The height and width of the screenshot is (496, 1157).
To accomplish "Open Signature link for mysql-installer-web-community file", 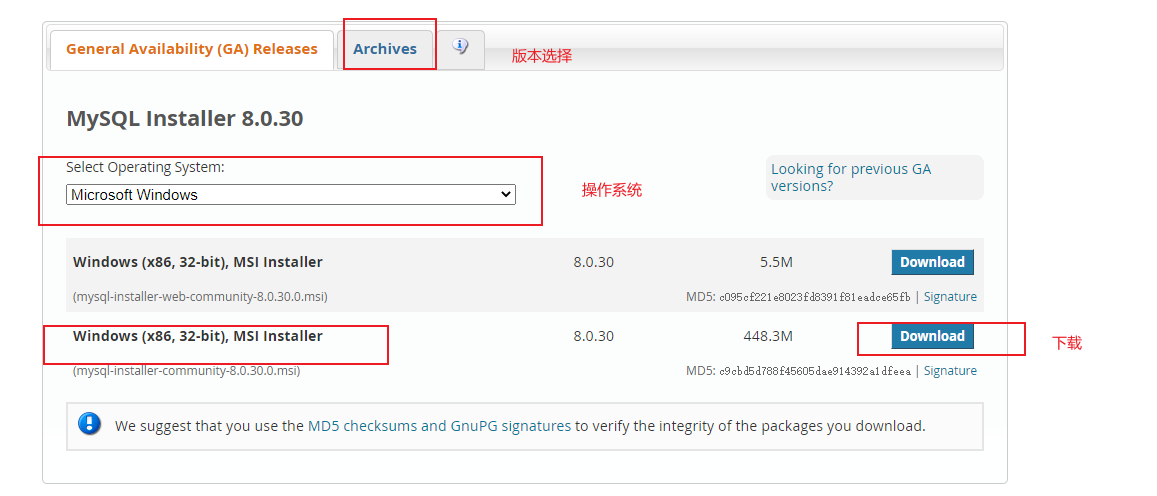I will point(950,297).
